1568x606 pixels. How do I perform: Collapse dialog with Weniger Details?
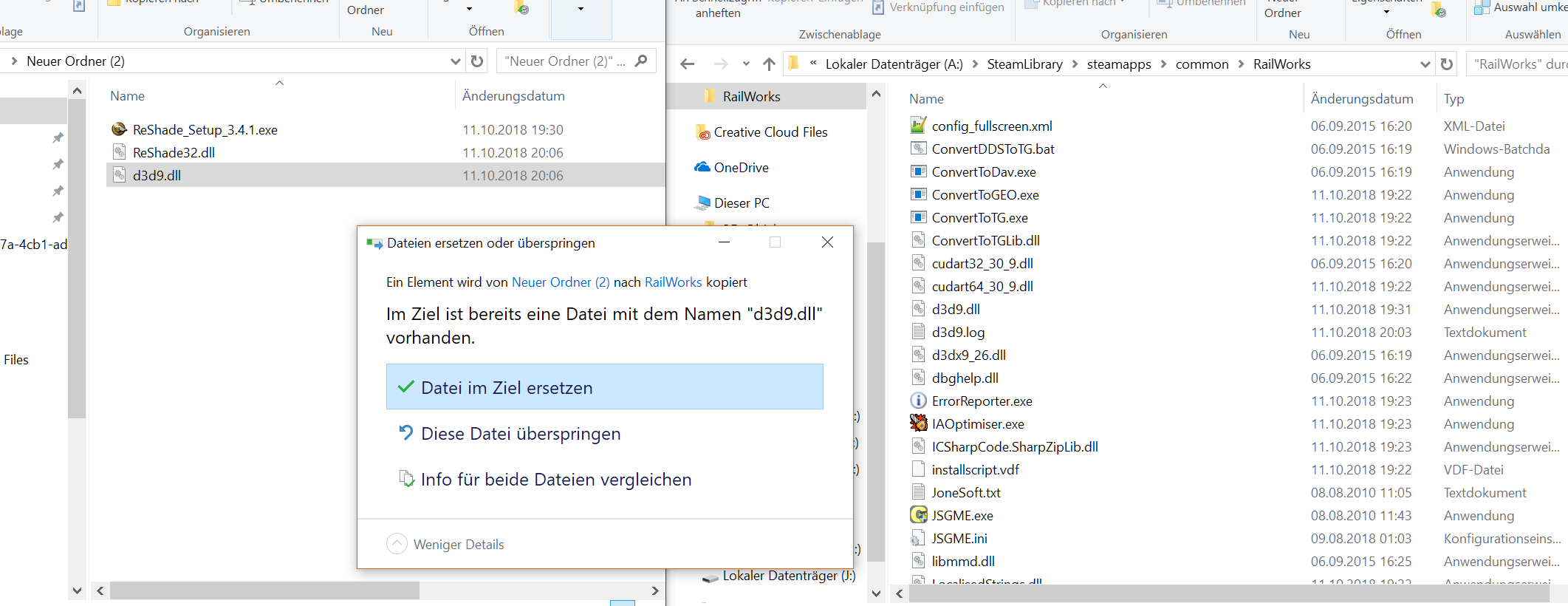click(x=445, y=544)
